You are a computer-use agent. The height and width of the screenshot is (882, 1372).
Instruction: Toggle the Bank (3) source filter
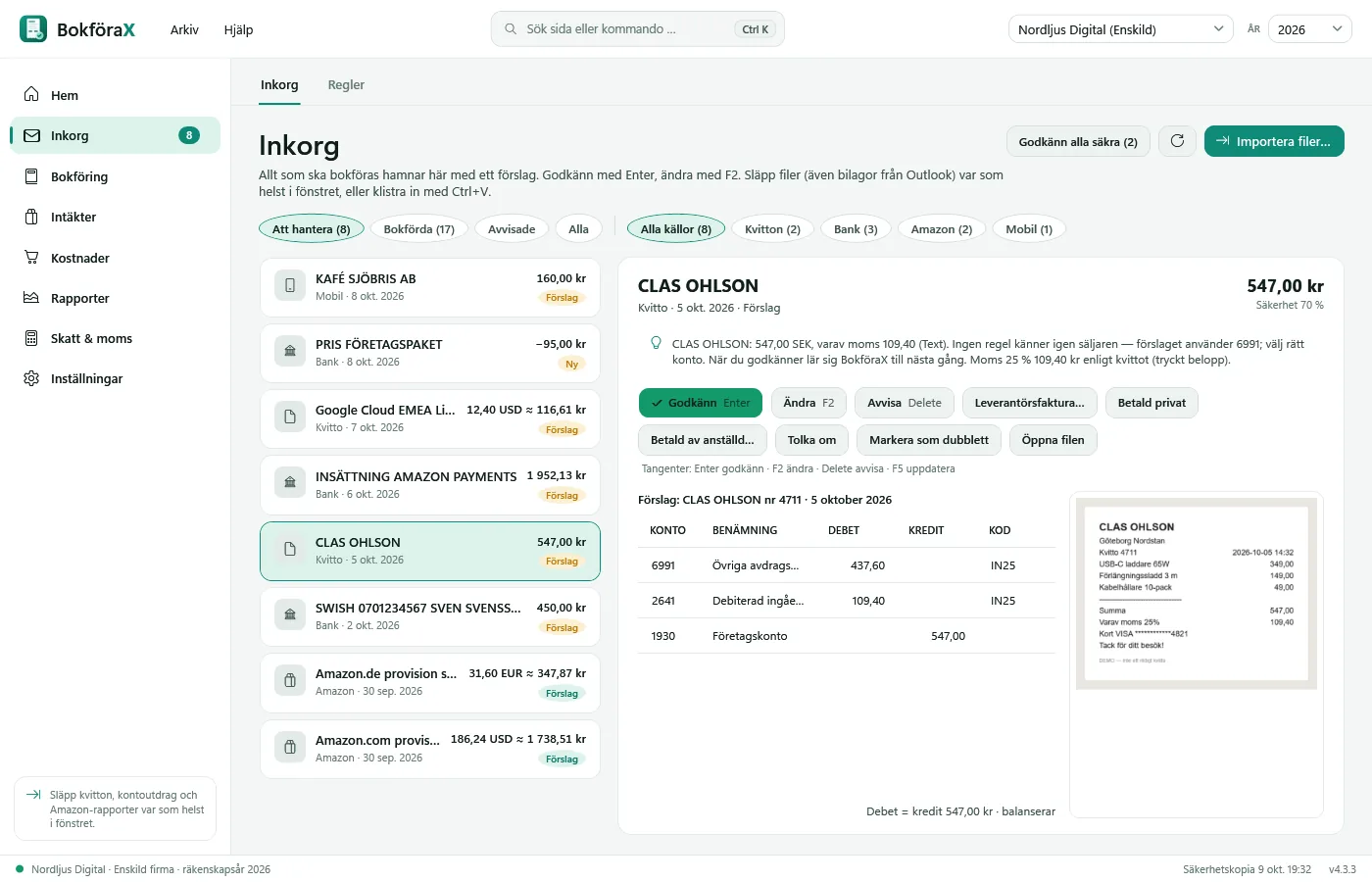[x=856, y=229]
